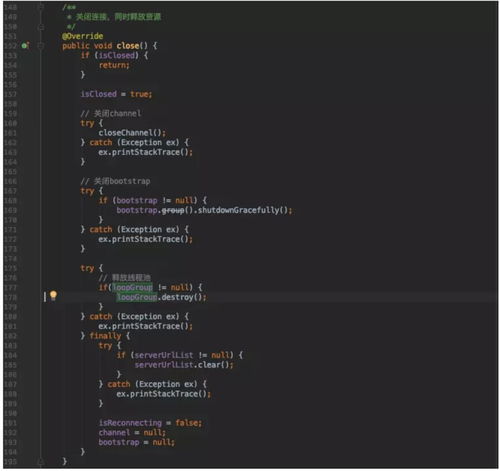Screen dimensions: 500x471
Task: Collapse the Javadoc comment fold marker
Action: click(41, 7)
